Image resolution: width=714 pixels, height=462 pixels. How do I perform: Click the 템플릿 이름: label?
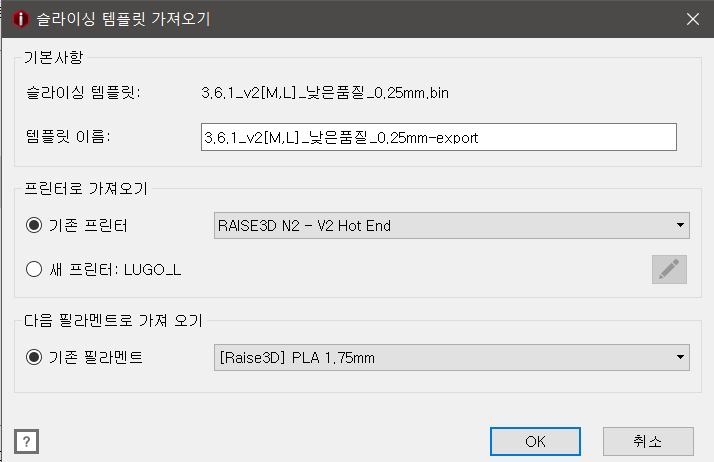tap(68, 136)
